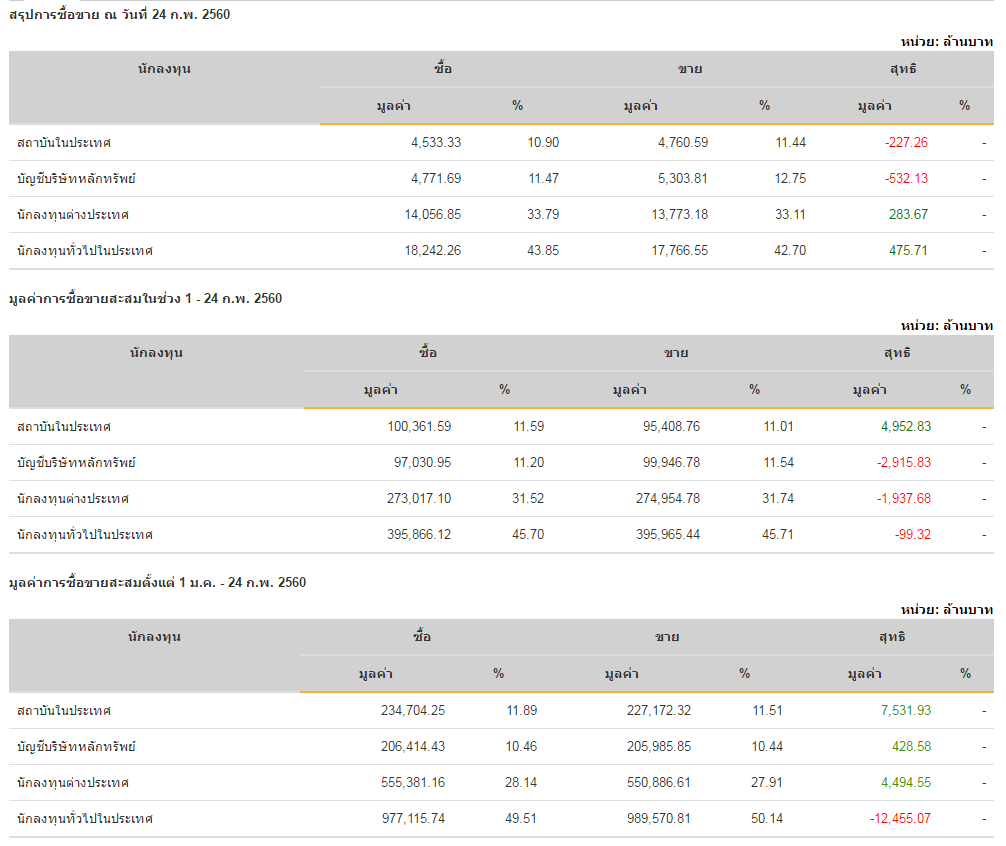The width and height of the screenshot is (1006, 846).
Task: Click the net value -99.32
Action: pos(912,535)
